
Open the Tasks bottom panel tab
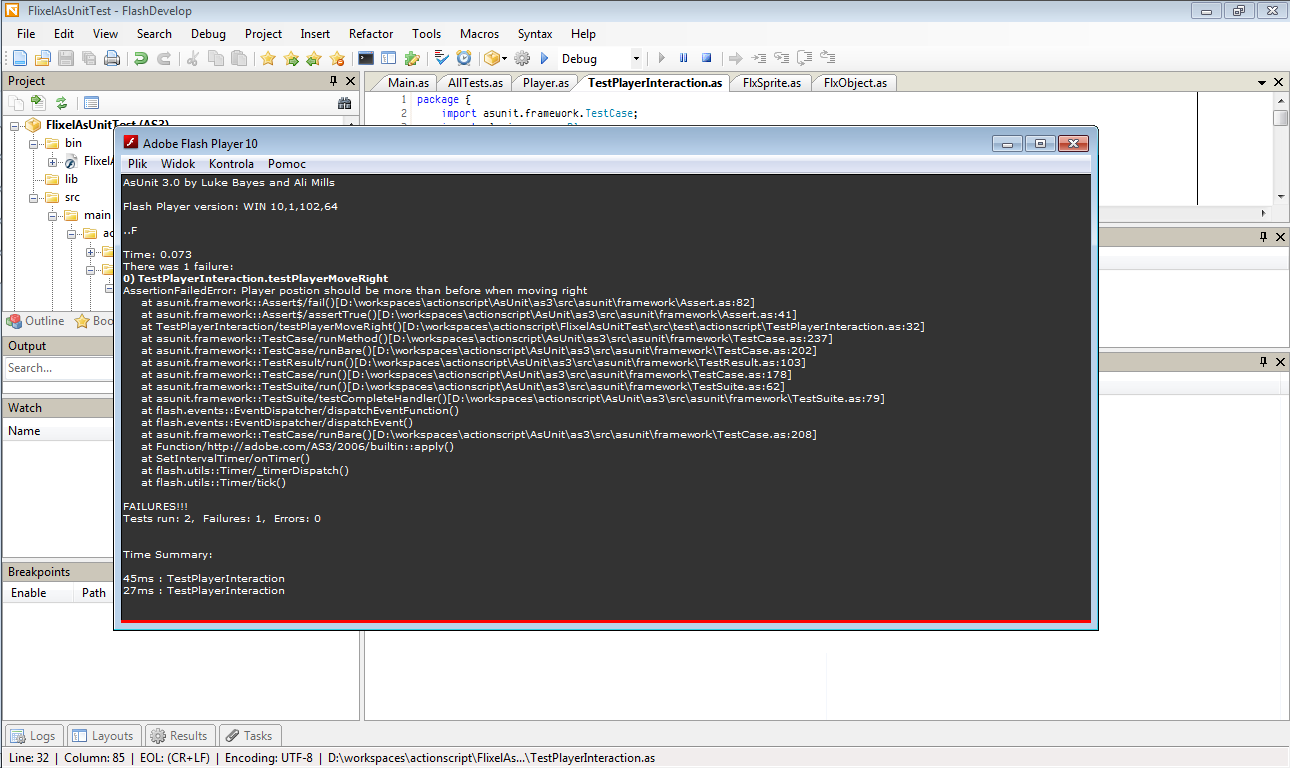[x=250, y=735]
